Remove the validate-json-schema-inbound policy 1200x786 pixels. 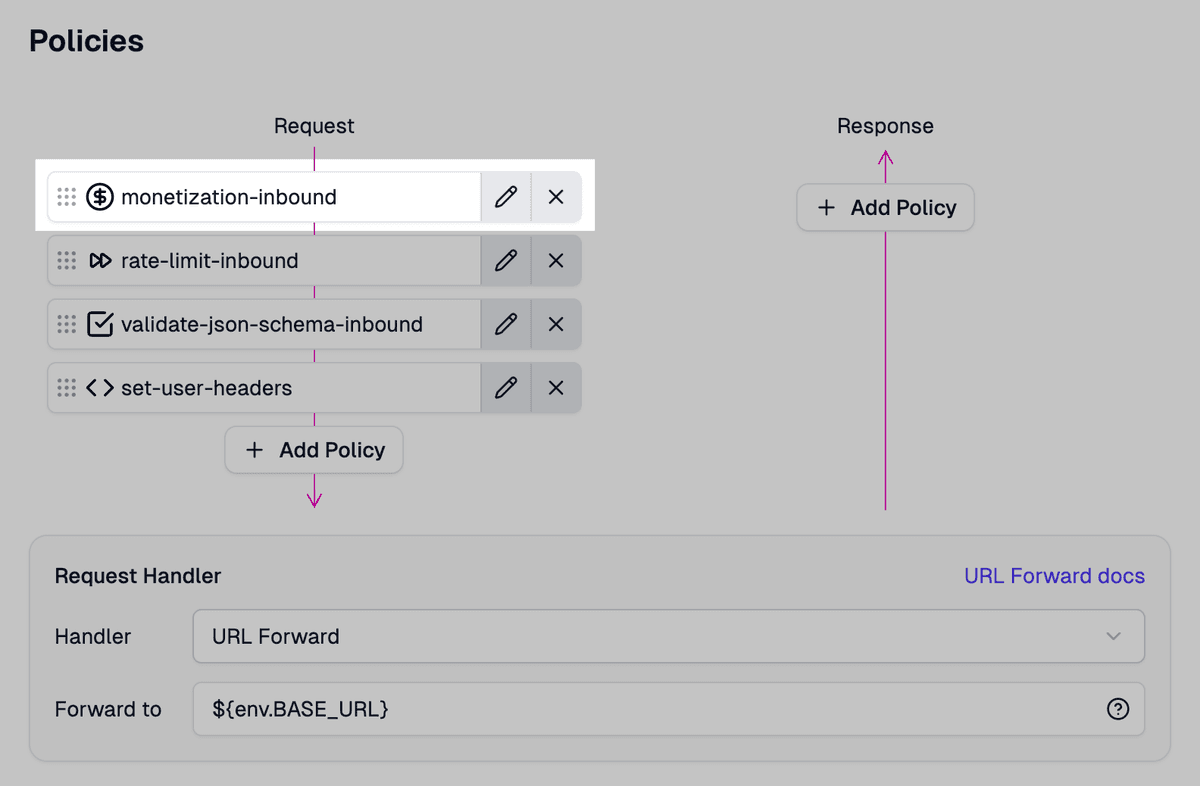coord(556,324)
